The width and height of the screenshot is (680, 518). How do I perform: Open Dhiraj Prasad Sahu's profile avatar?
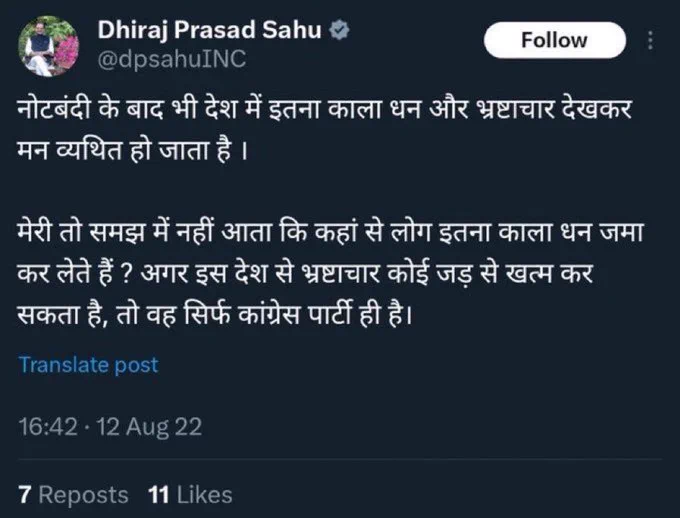click(x=49, y=46)
